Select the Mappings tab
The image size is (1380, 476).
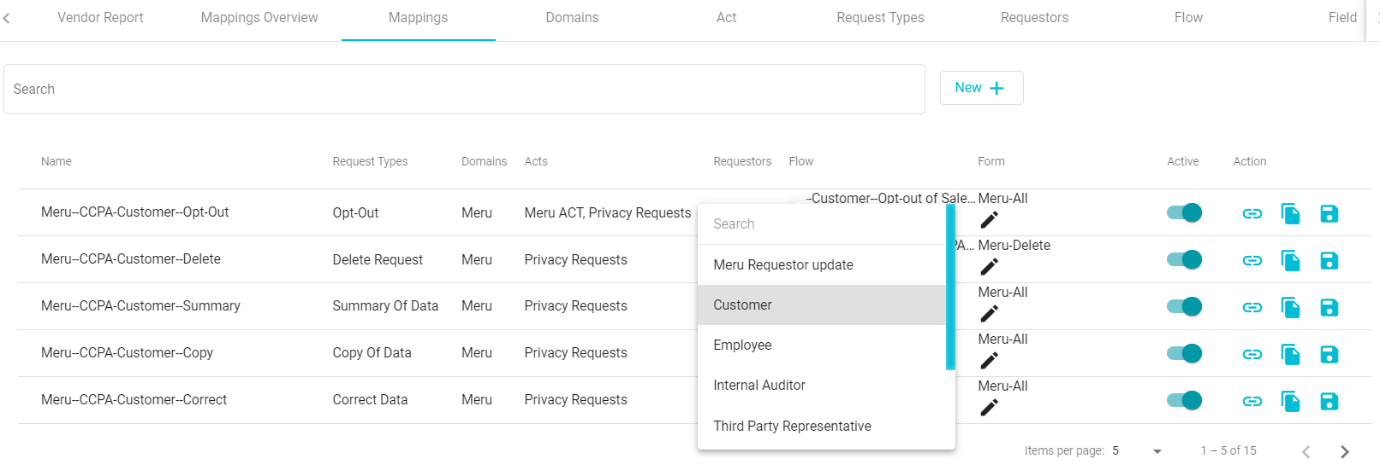(x=419, y=18)
